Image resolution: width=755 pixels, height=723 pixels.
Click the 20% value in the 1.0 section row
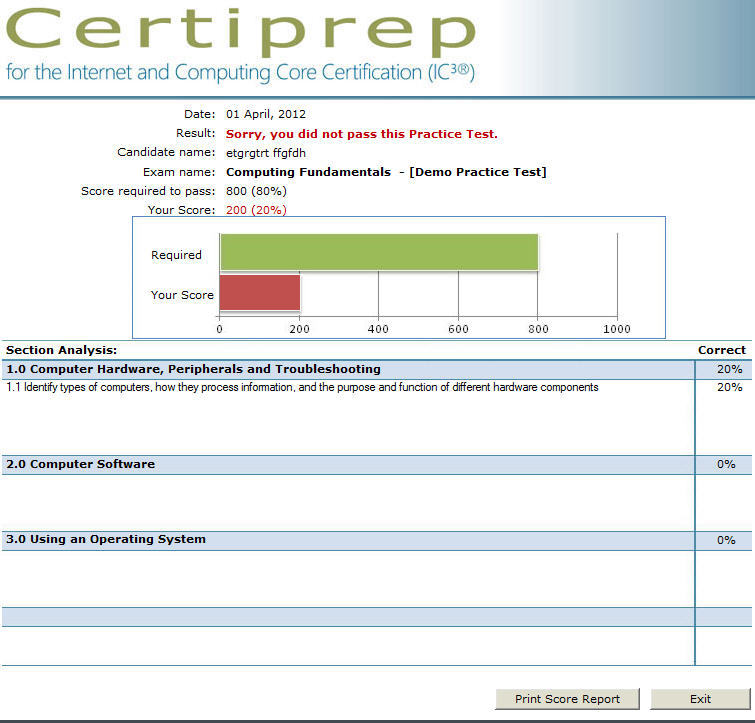(729, 369)
